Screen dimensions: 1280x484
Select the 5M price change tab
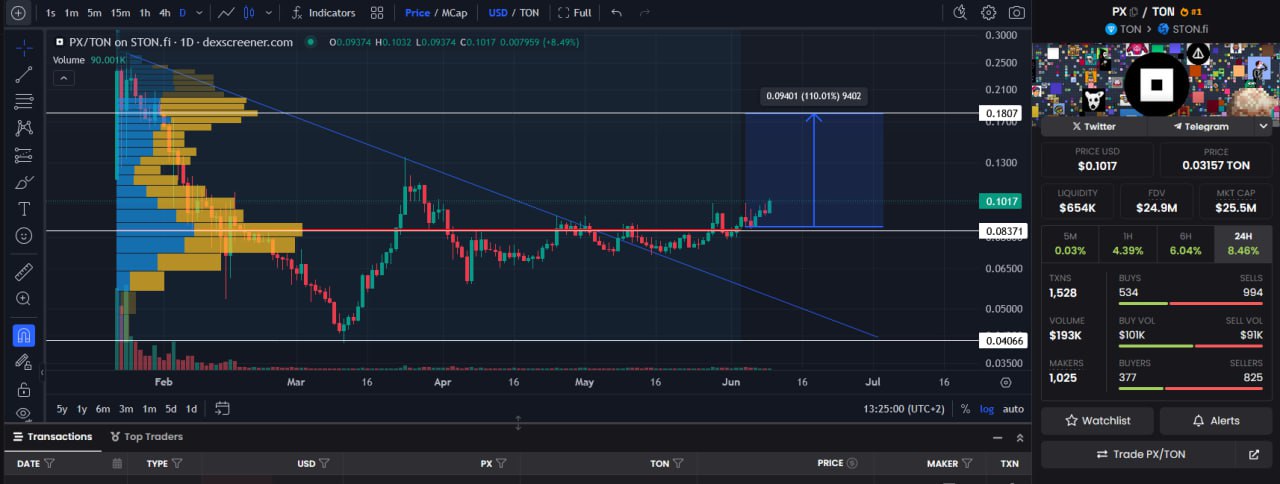point(1069,245)
